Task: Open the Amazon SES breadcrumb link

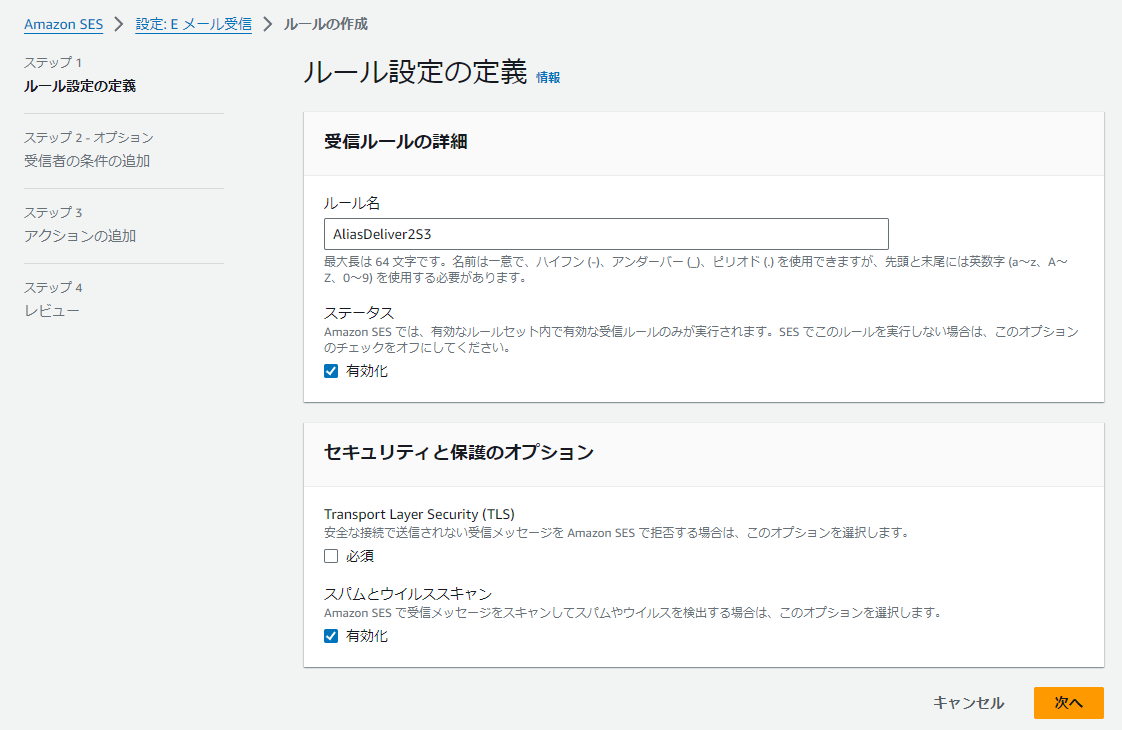Action: [x=64, y=24]
